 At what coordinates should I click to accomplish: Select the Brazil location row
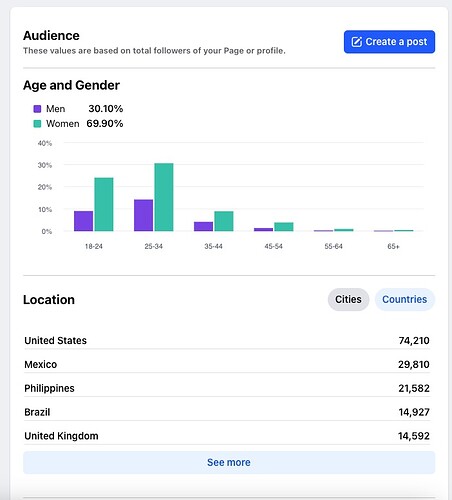227,412
